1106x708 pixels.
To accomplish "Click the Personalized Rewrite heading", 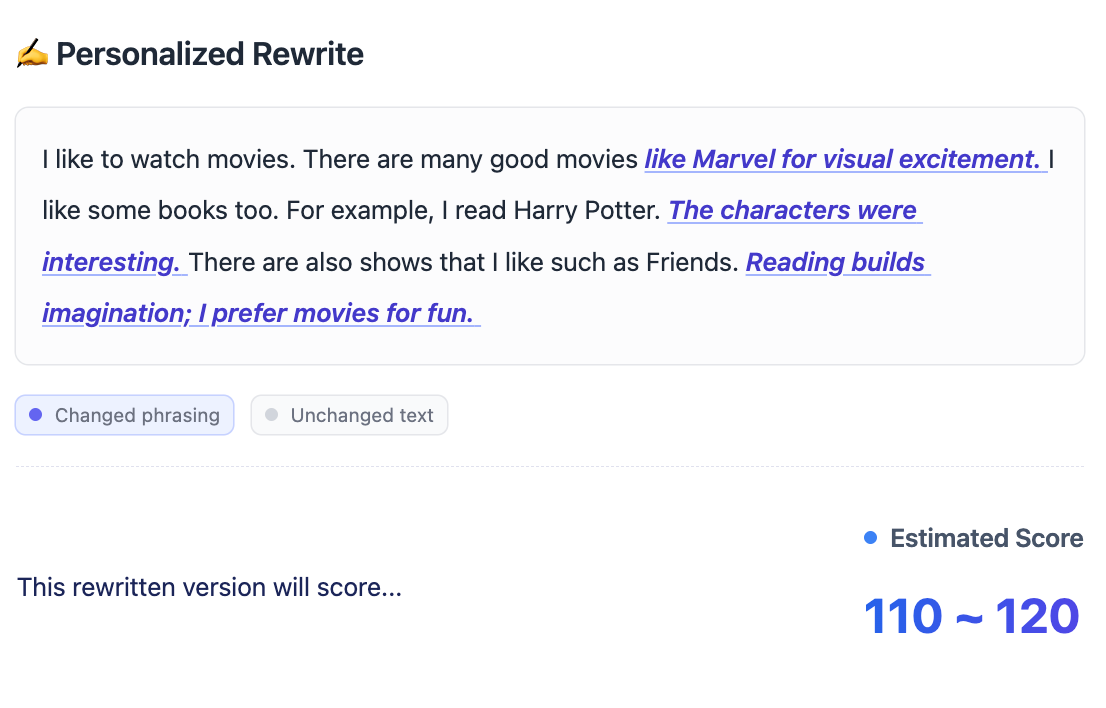I will coord(210,54).
